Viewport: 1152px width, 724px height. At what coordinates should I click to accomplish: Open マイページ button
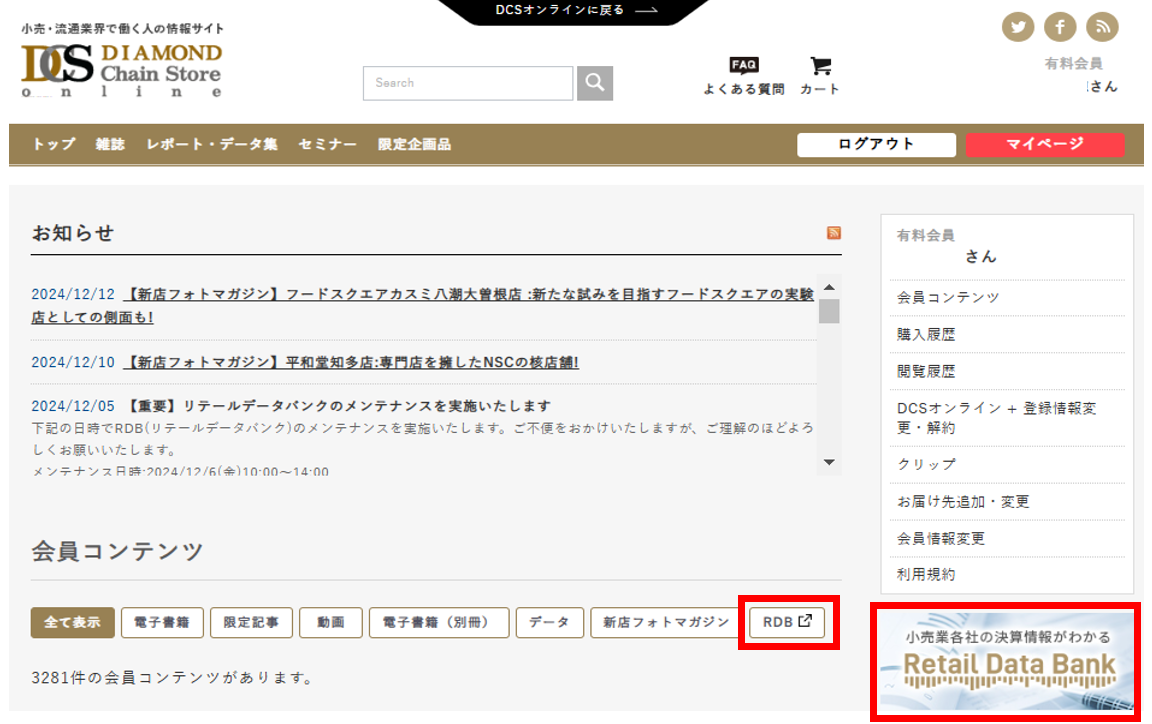[1044, 144]
